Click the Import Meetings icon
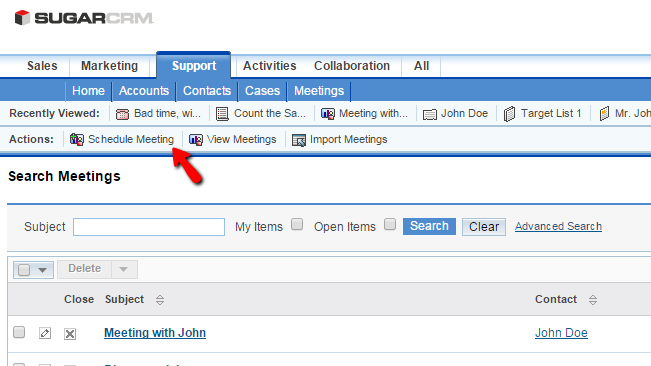 (299, 140)
